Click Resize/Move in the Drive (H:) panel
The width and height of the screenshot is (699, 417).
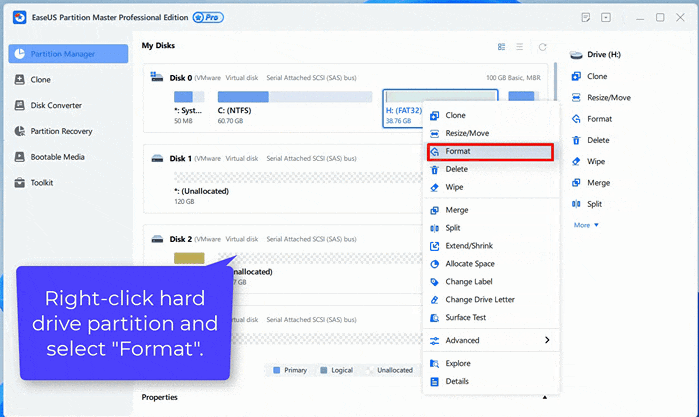[x=601, y=98]
